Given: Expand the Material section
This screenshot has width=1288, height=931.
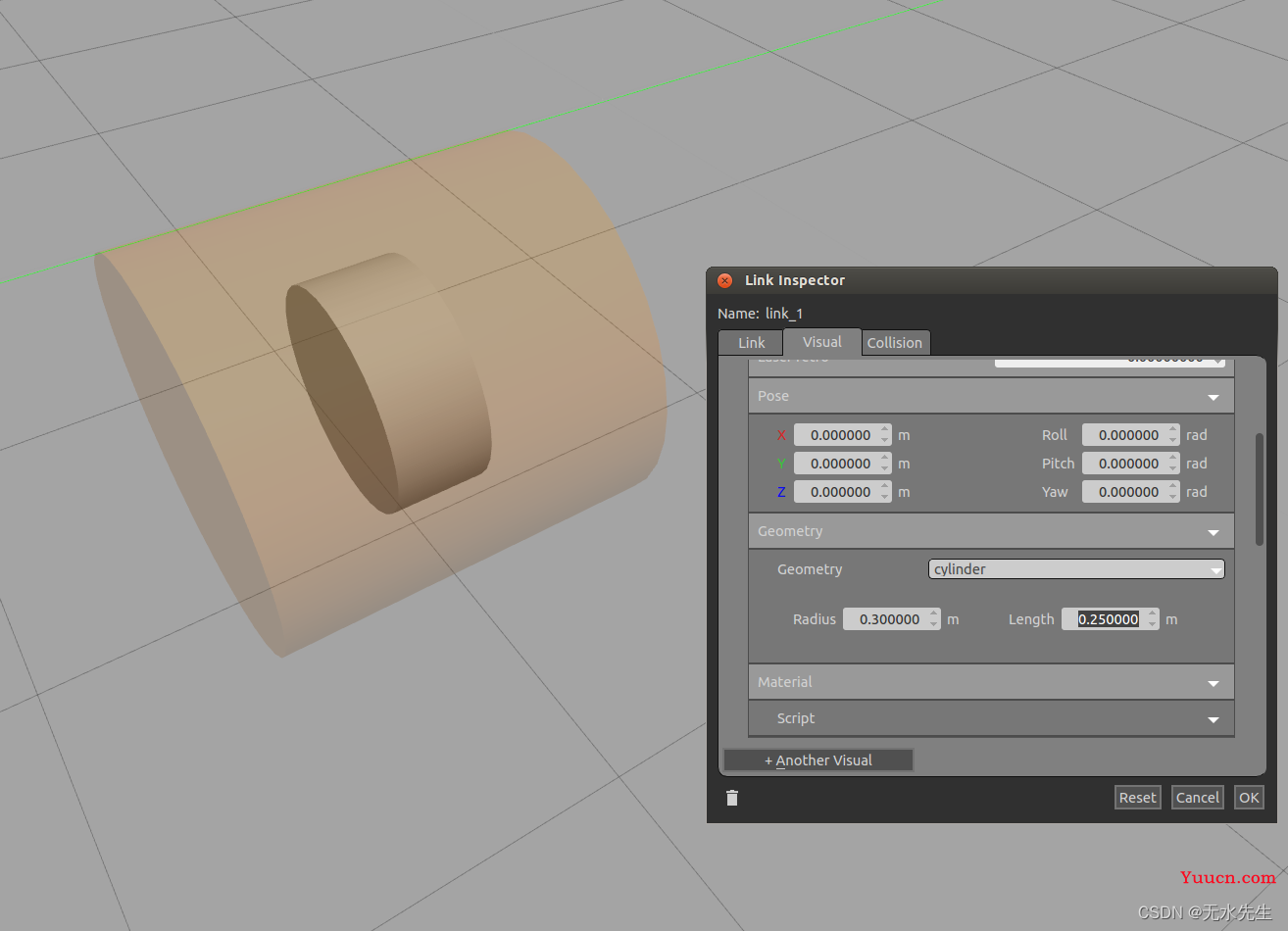Looking at the screenshot, I should [991, 682].
